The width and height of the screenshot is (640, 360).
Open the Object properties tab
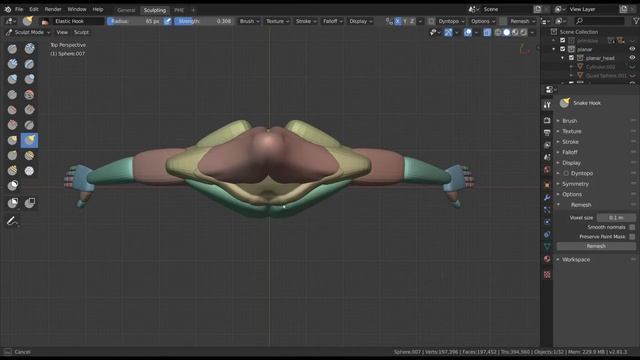tap(547, 185)
